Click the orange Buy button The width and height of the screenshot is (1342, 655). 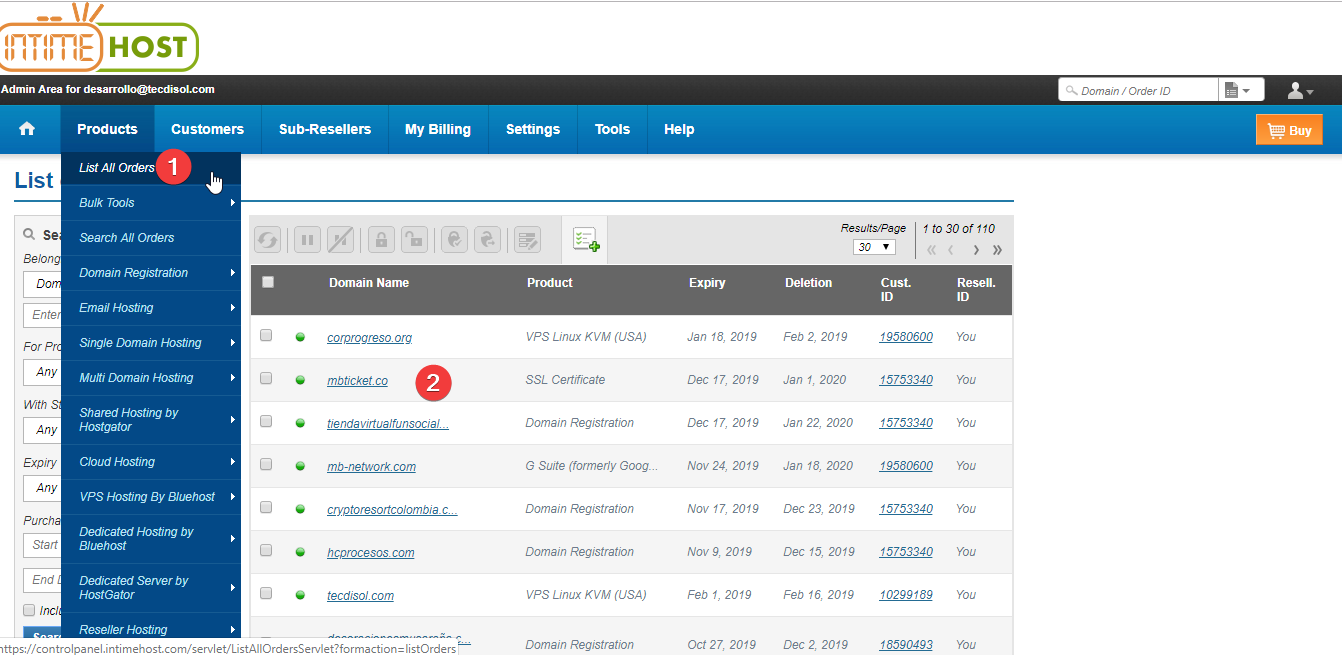tap(1288, 130)
